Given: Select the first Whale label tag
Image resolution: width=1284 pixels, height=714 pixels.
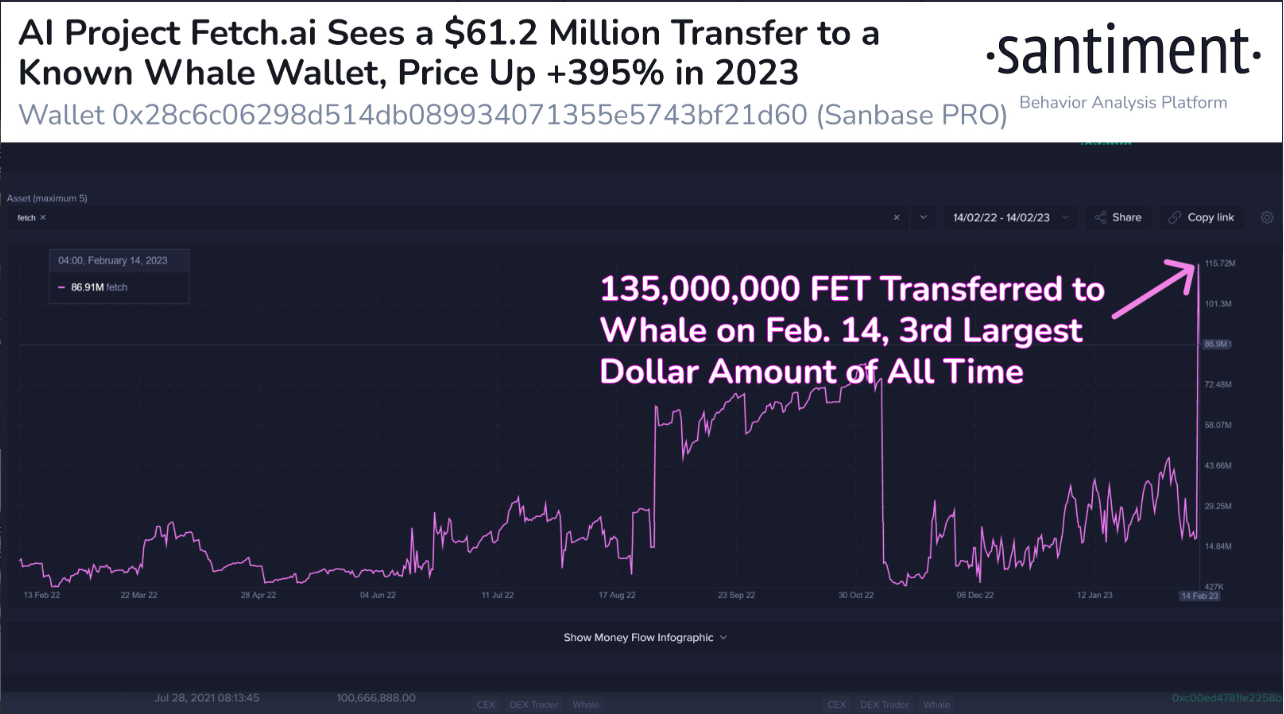Looking at the screenshot, I should pyautogui.click(x=586, y=705).
